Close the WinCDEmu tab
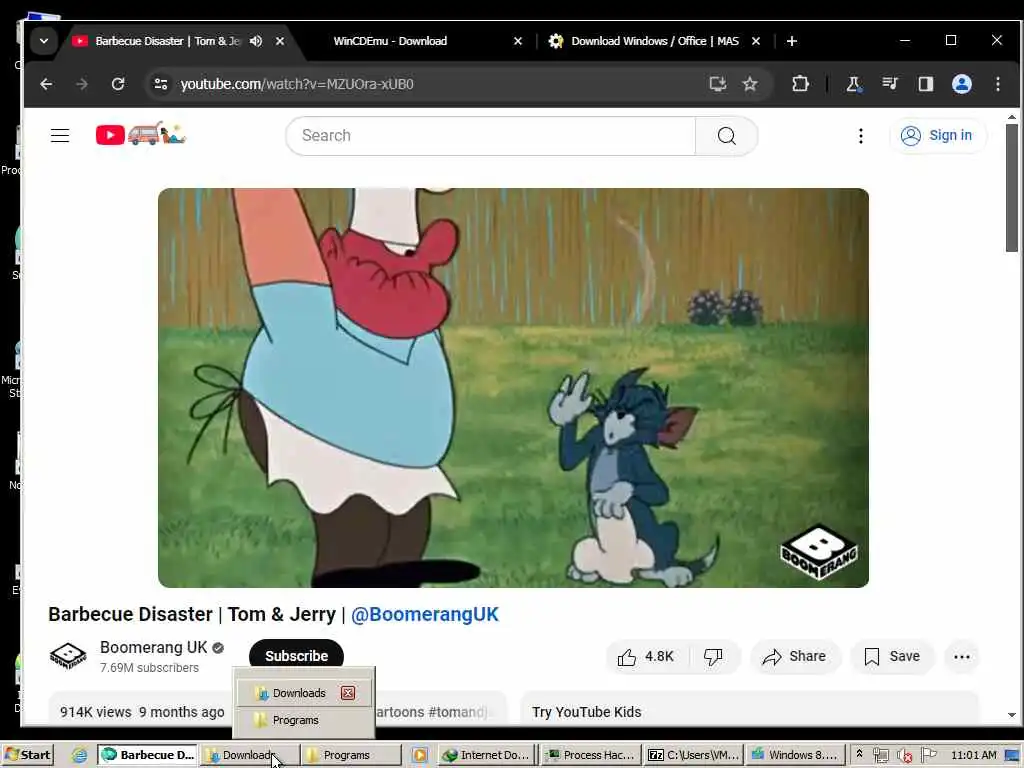 [518, 40]
